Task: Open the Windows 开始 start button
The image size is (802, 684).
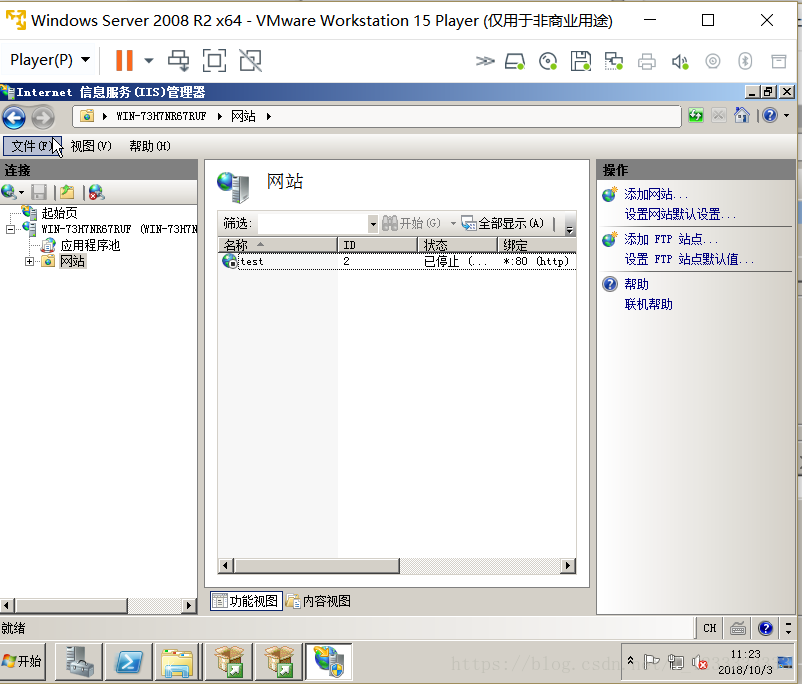Action: click(x=23, y=661)
